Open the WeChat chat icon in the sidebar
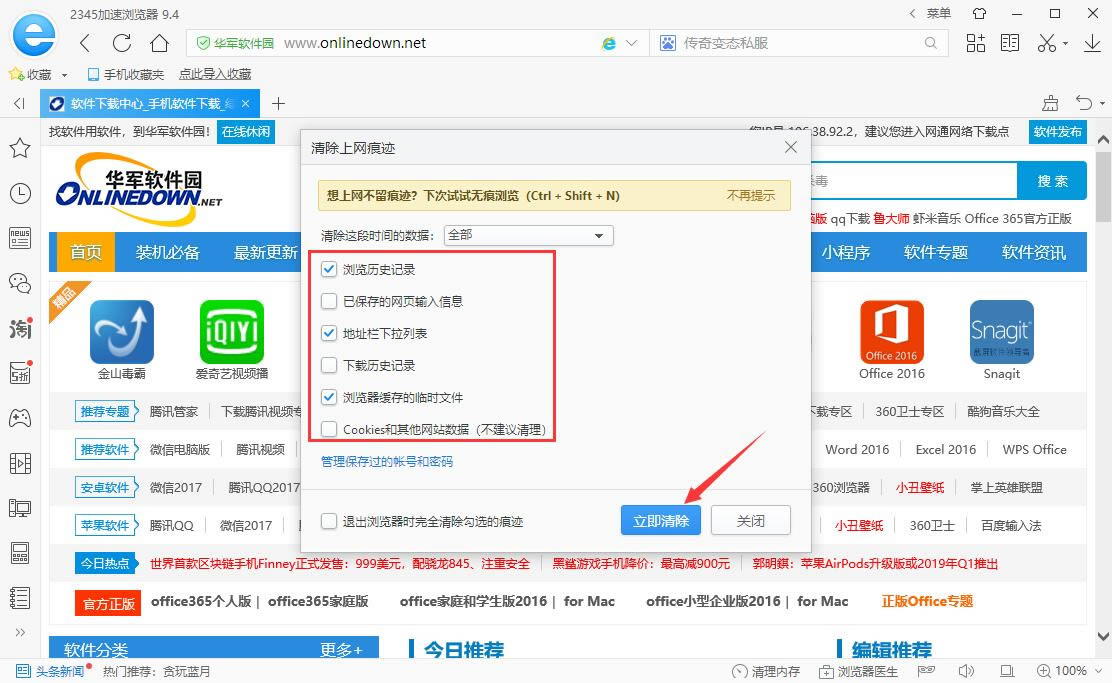1112x683 pixels. 20,284
